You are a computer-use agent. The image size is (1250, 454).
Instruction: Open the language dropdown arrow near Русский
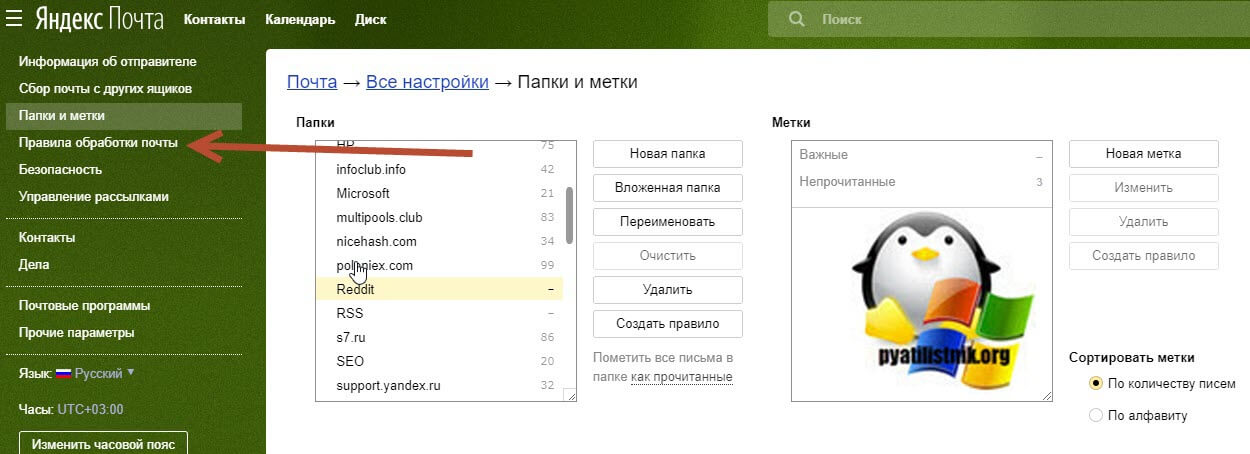131,372
